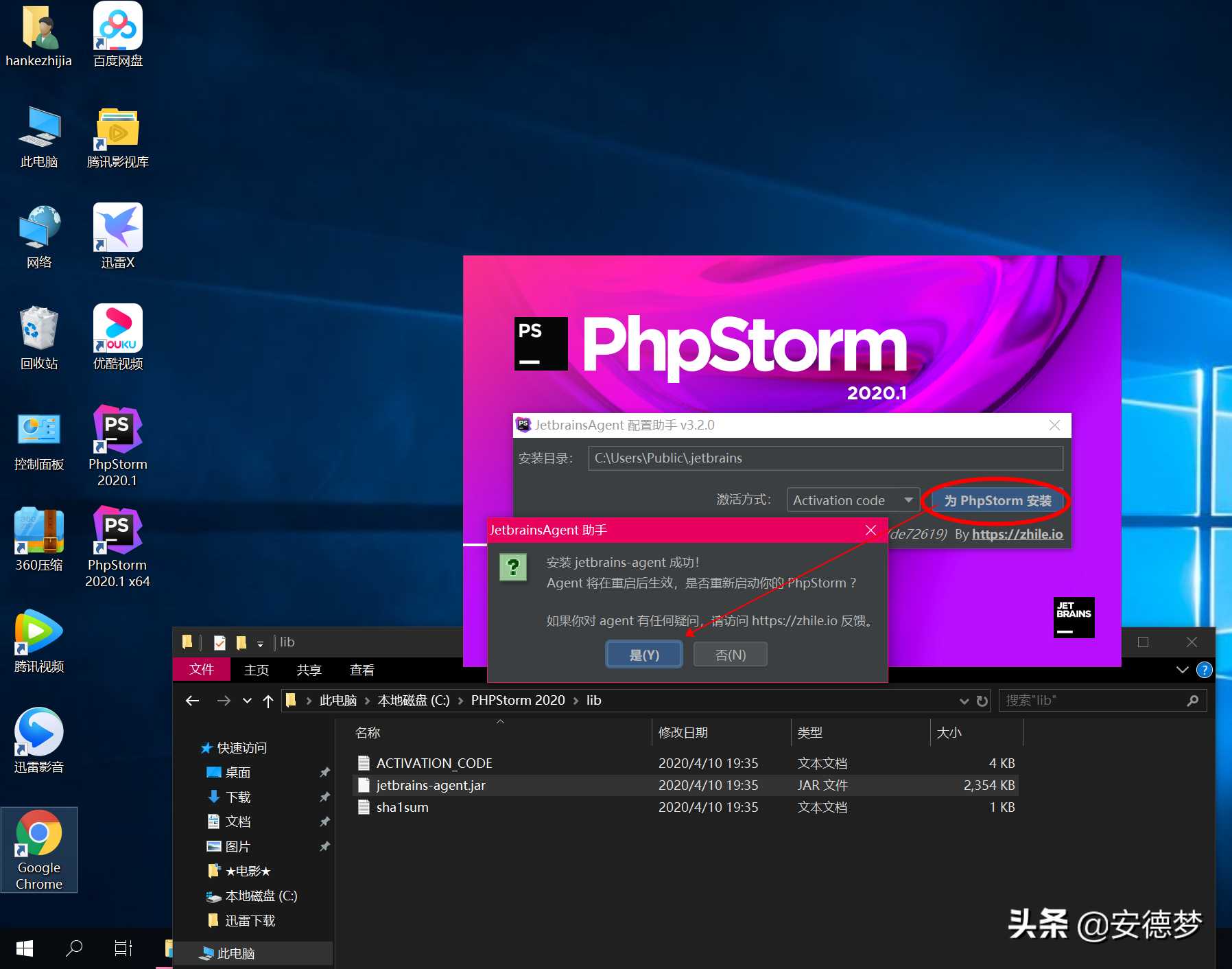
Task: Click 为 PhpStorm 安装 button
Action: click(x=997, y=500)
